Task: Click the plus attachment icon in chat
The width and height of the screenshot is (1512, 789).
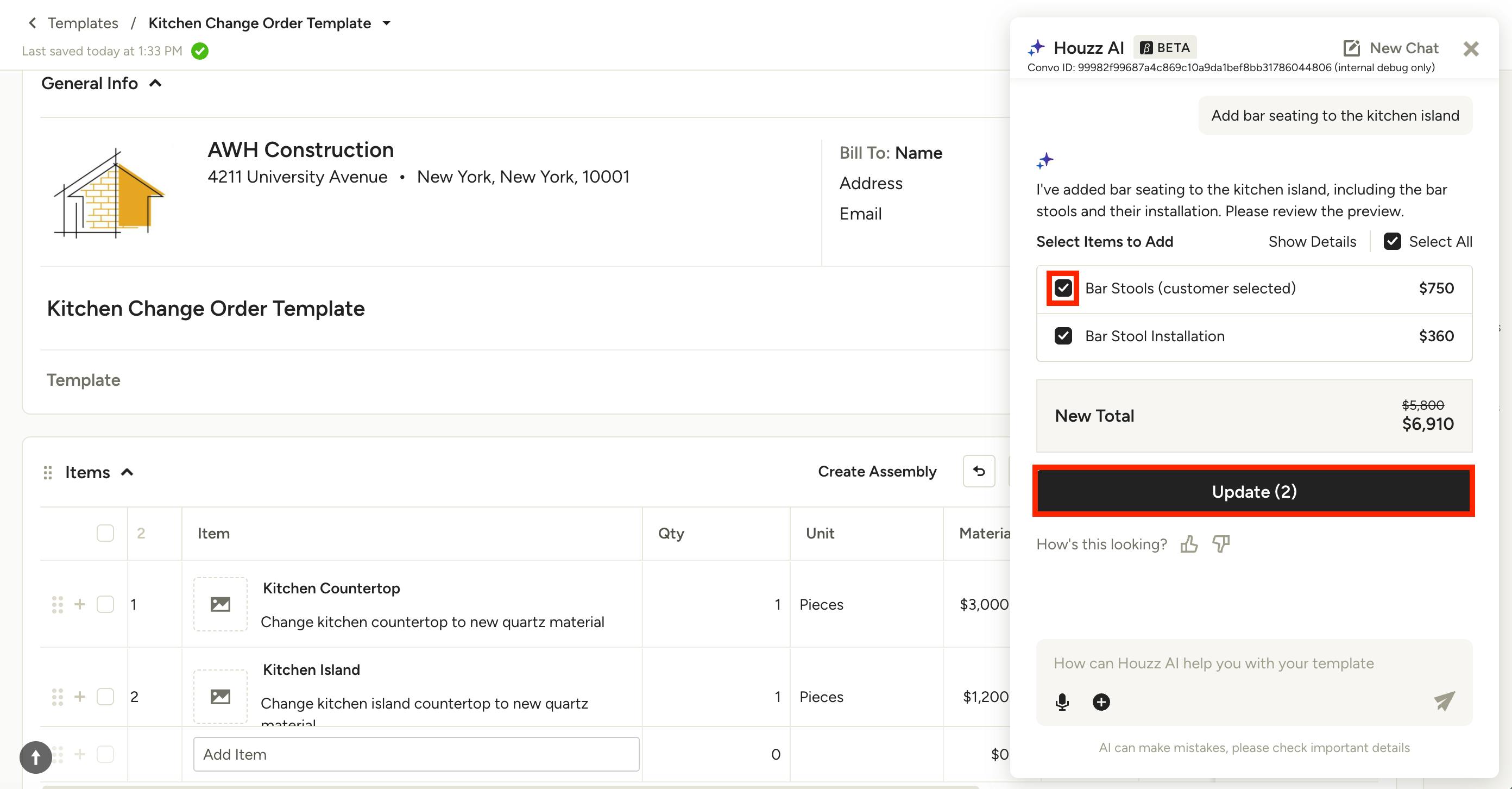Action: tap(1101, 702)
